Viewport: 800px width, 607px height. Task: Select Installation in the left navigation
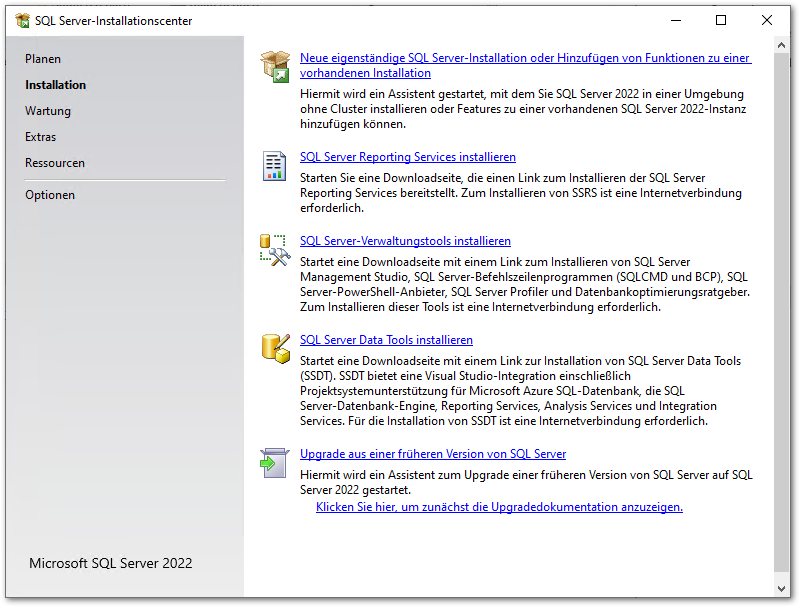[x=56, y=85]
